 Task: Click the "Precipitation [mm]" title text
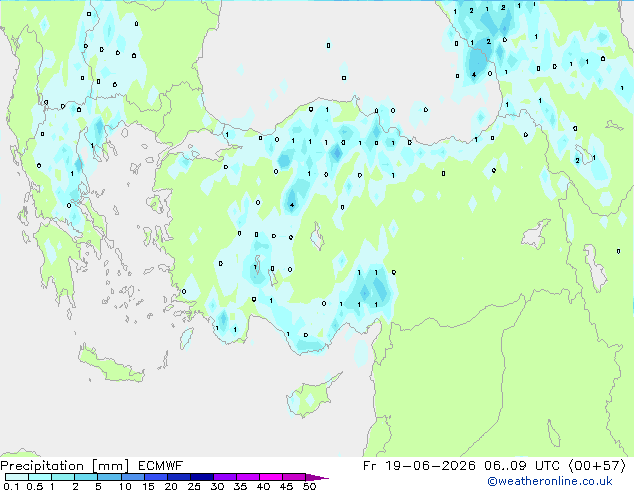64,466
